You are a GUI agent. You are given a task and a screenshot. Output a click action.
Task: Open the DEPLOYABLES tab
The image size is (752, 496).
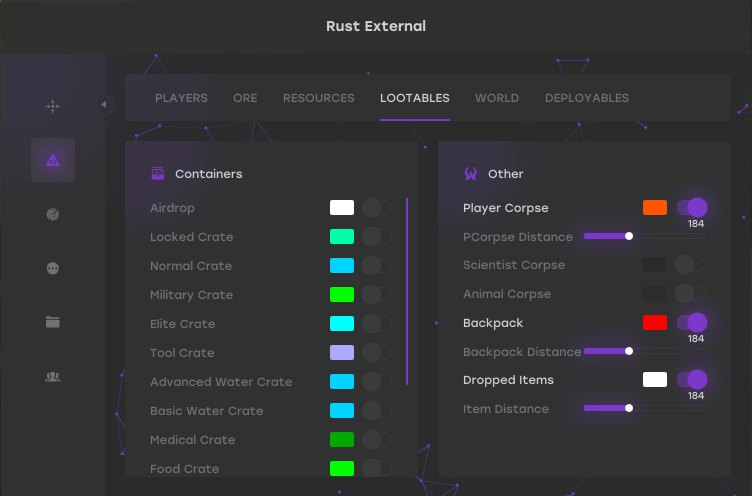pyautogui.click(x=587, y=98)
